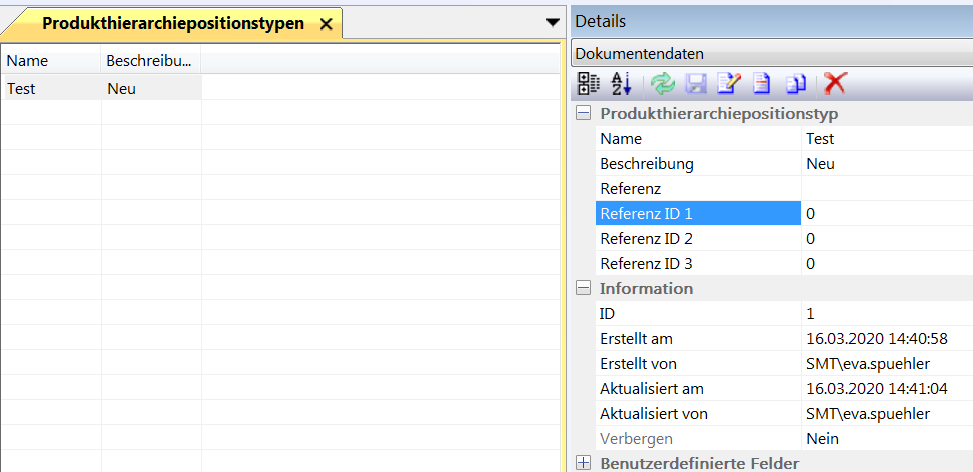Expand the Benutzerdefinierte Felder section

pyautogui.click(x=584, y=463)
